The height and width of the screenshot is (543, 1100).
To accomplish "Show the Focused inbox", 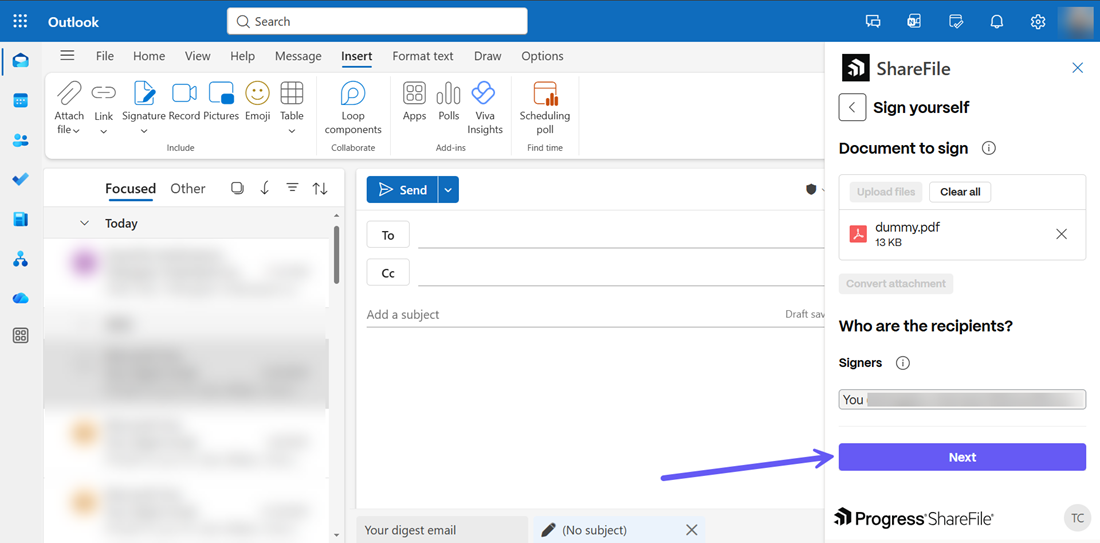I will 130,188.
